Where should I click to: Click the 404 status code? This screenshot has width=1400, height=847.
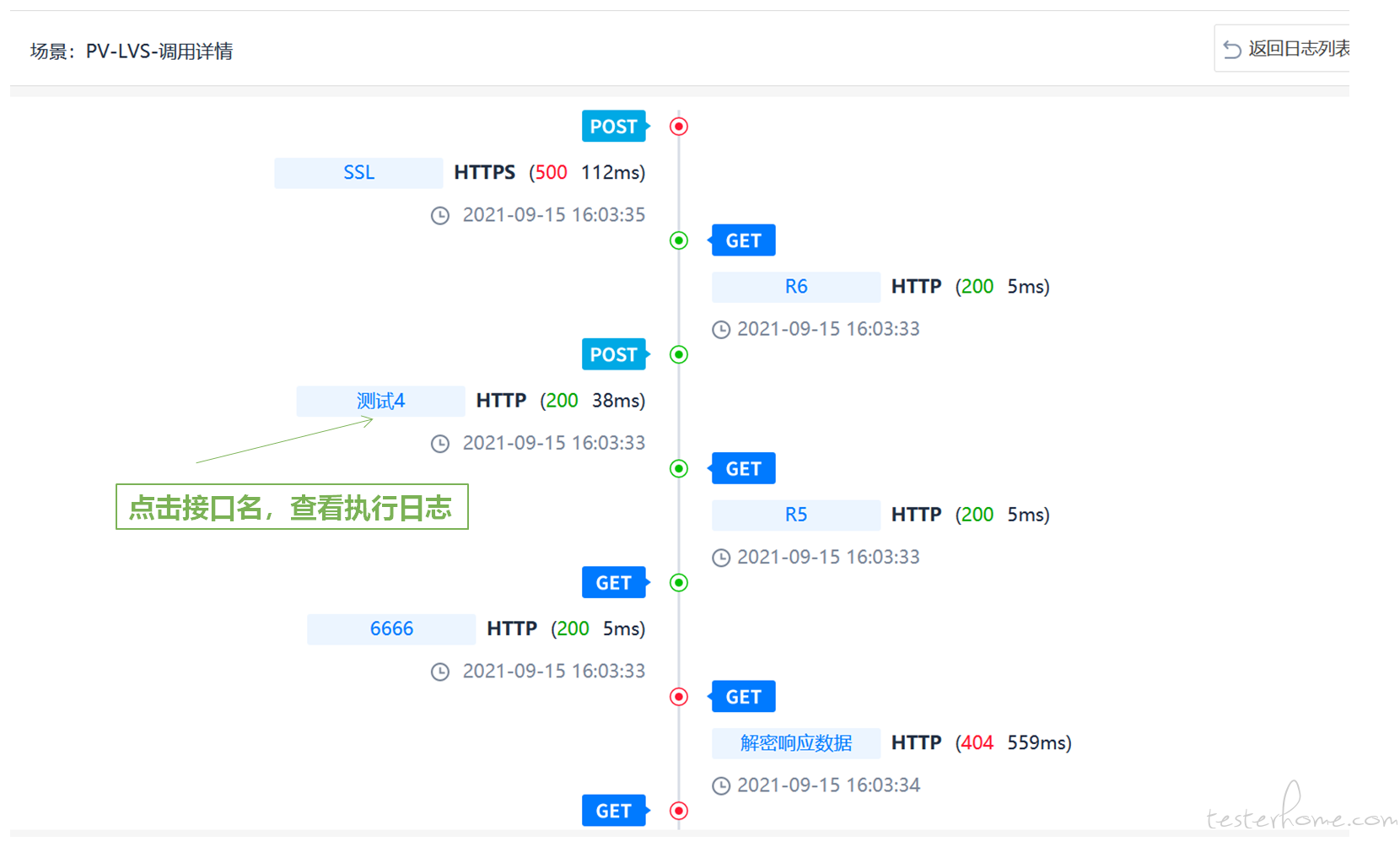point(977,742)
